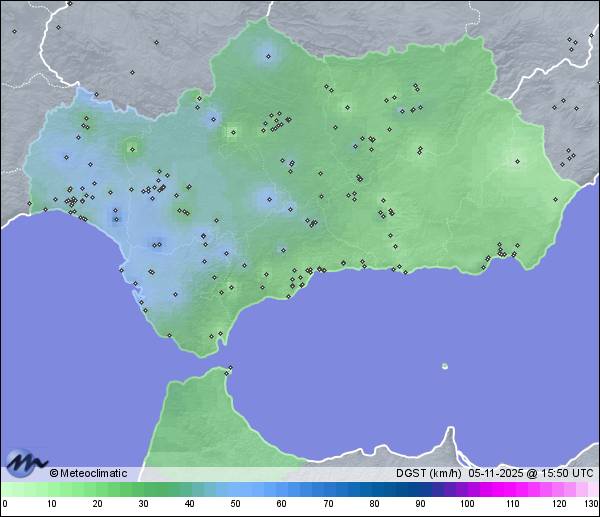Click the 30 km/h green scale segment

[143, 489]
